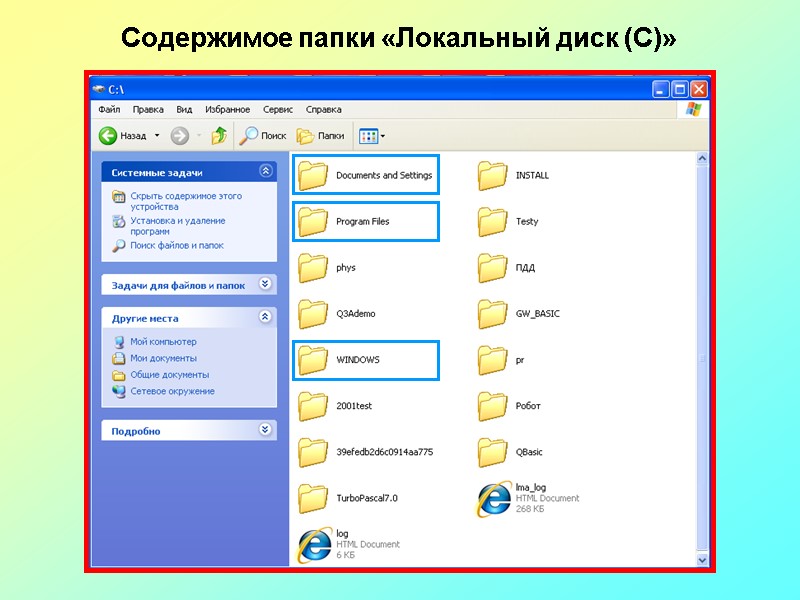Toggle the Папки folders pane button
The image size is (800, 600).
(320, 136)
